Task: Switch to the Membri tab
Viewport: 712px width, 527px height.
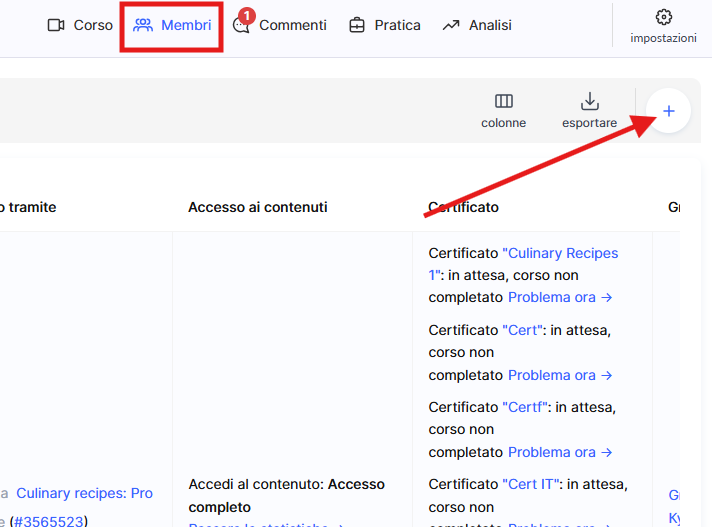Action: (x=172, y=25)
